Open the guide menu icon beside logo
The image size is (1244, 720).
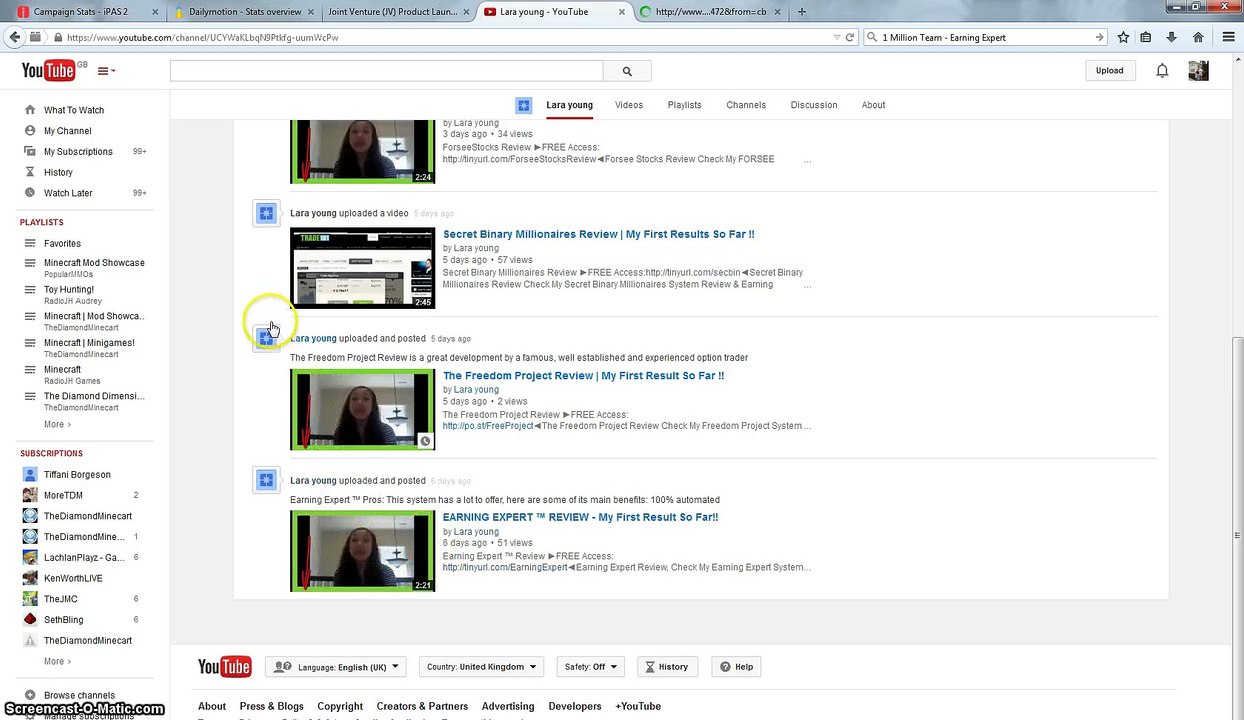click(x=106, y=71)
